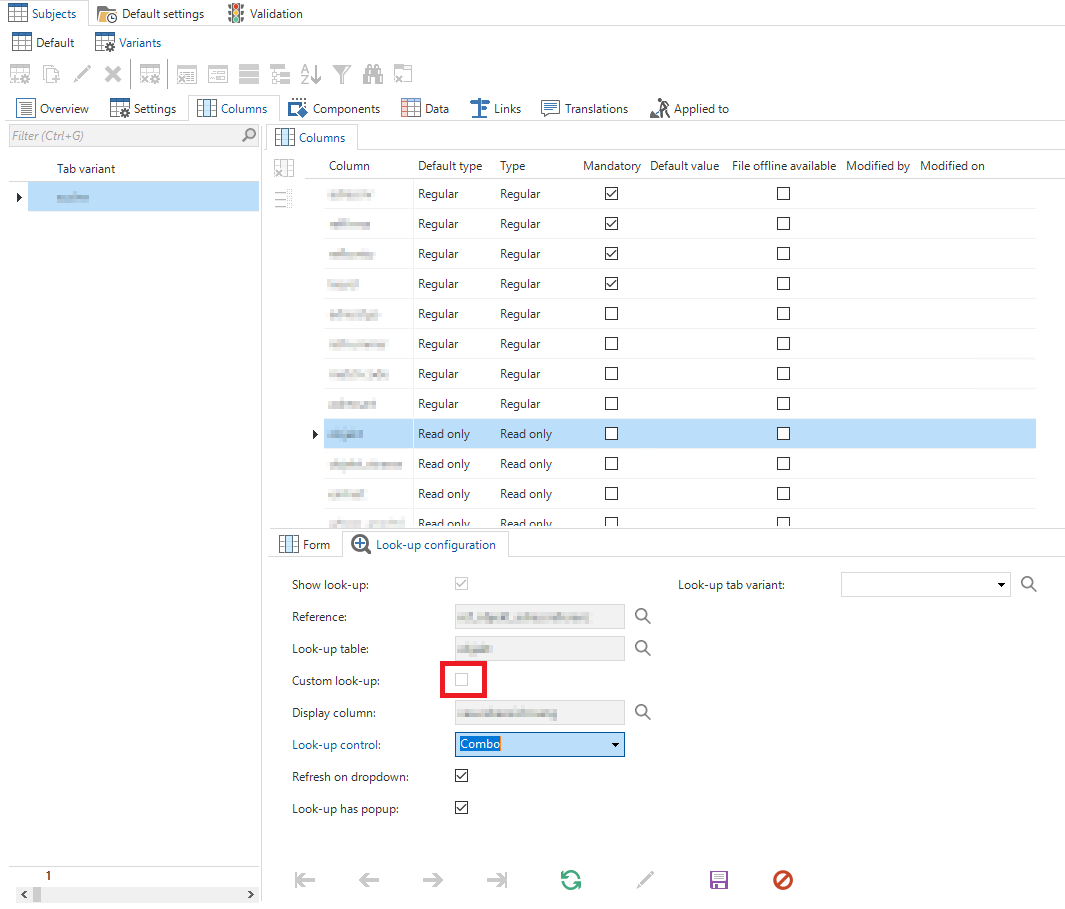Open the Links tab
The image size is (1065, 909).
click(x=495, y=109)
